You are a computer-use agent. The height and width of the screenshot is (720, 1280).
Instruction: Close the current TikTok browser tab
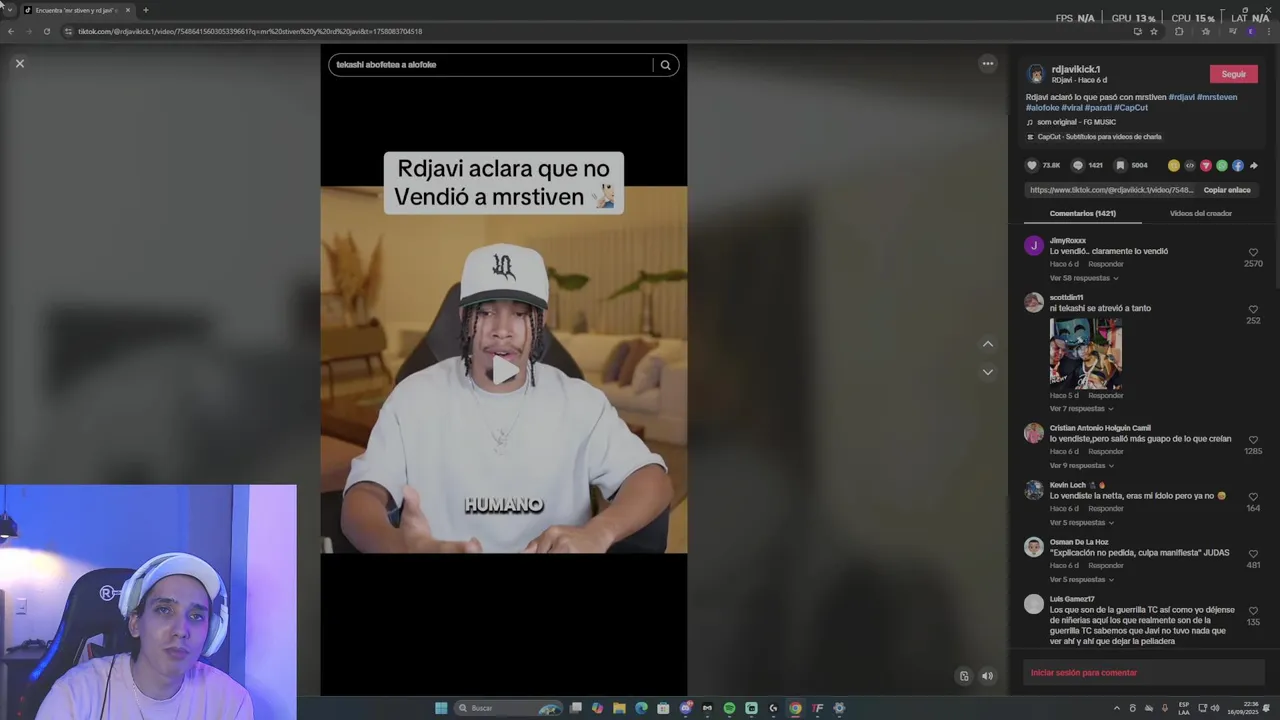(127, 10)
